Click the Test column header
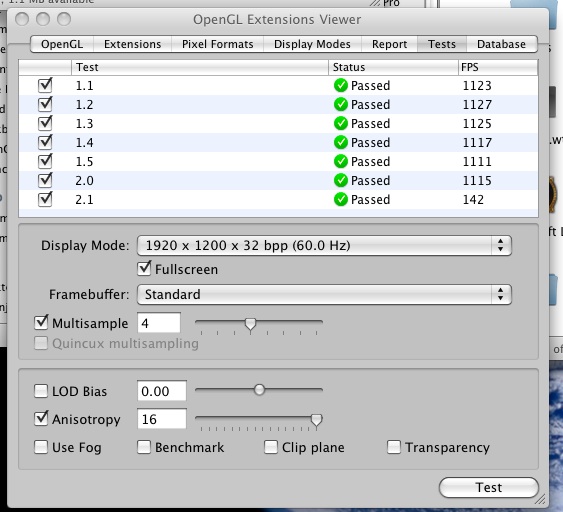Image resolution: width=563 pixels, height=512 pixels. 200,68
